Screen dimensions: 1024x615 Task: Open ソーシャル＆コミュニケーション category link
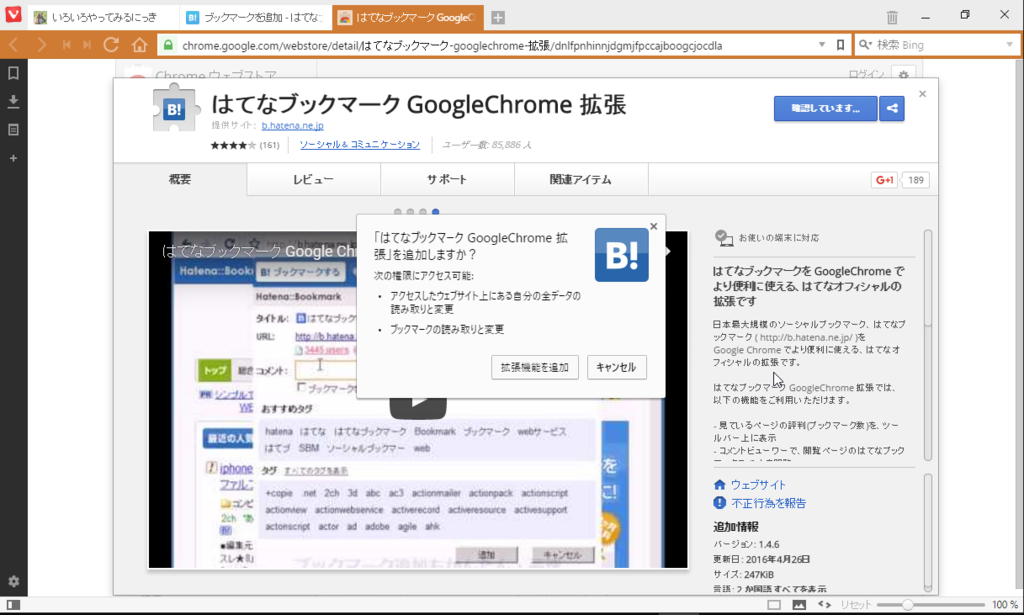coord(359,145)
